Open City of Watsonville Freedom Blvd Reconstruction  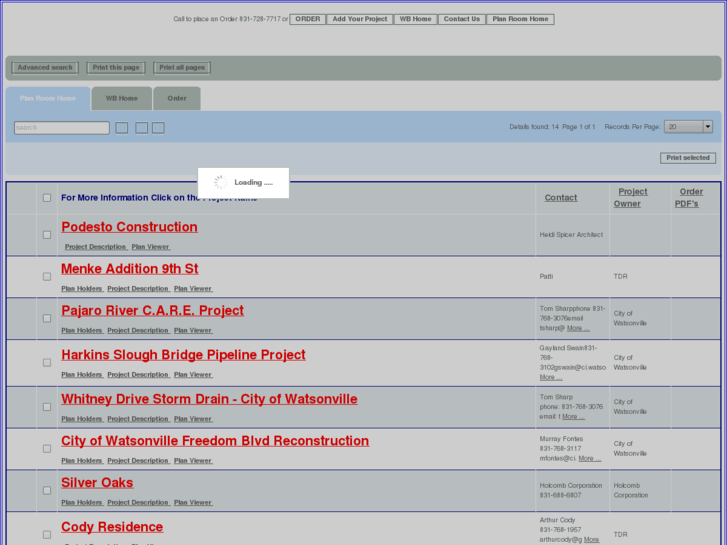(215, 441)
